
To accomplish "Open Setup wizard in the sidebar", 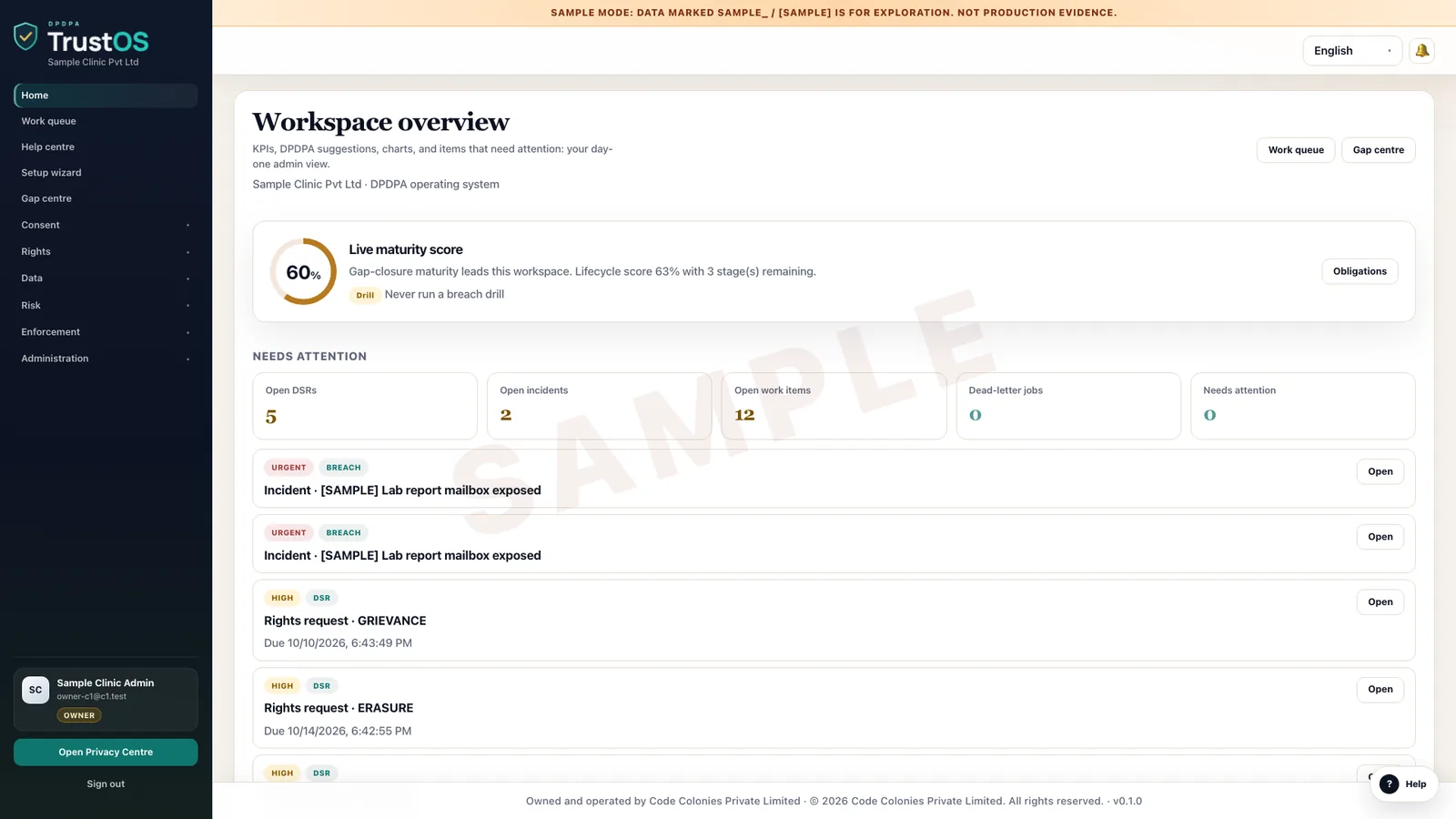I will 106,173.
